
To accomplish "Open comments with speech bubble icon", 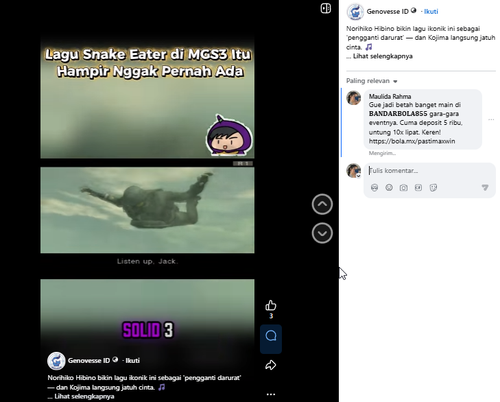I will click(x=271, y=336).
